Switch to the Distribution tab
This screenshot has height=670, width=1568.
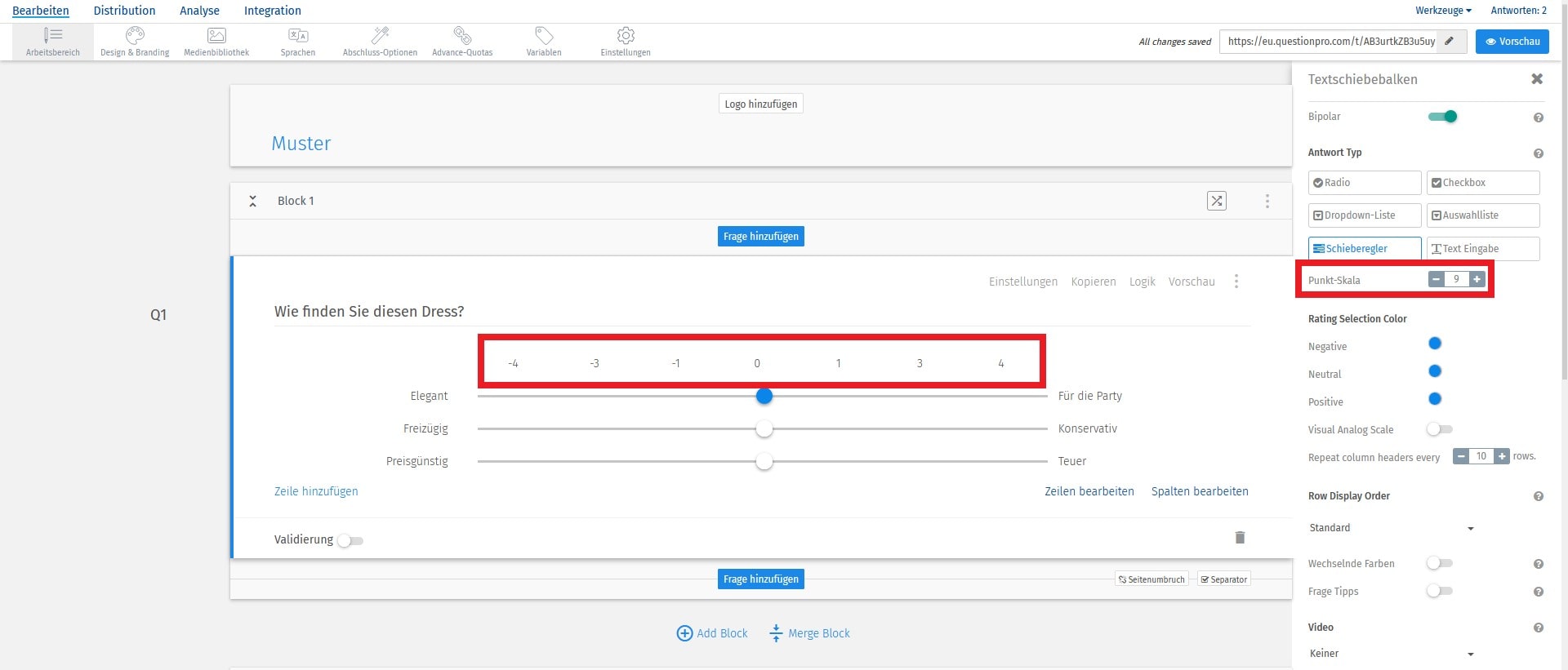click(124, 11)
